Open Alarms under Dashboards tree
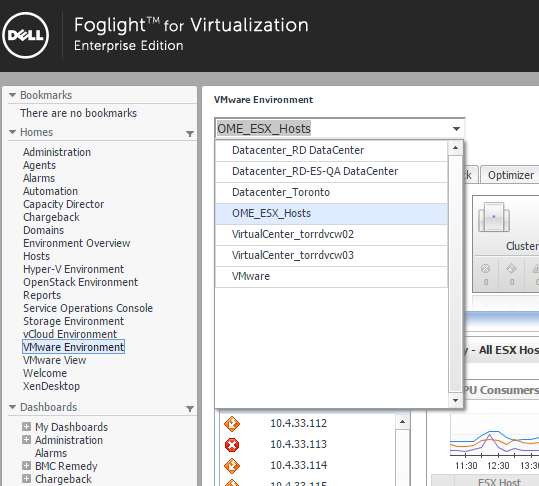 pyautogui.click(x=51, y=453)
